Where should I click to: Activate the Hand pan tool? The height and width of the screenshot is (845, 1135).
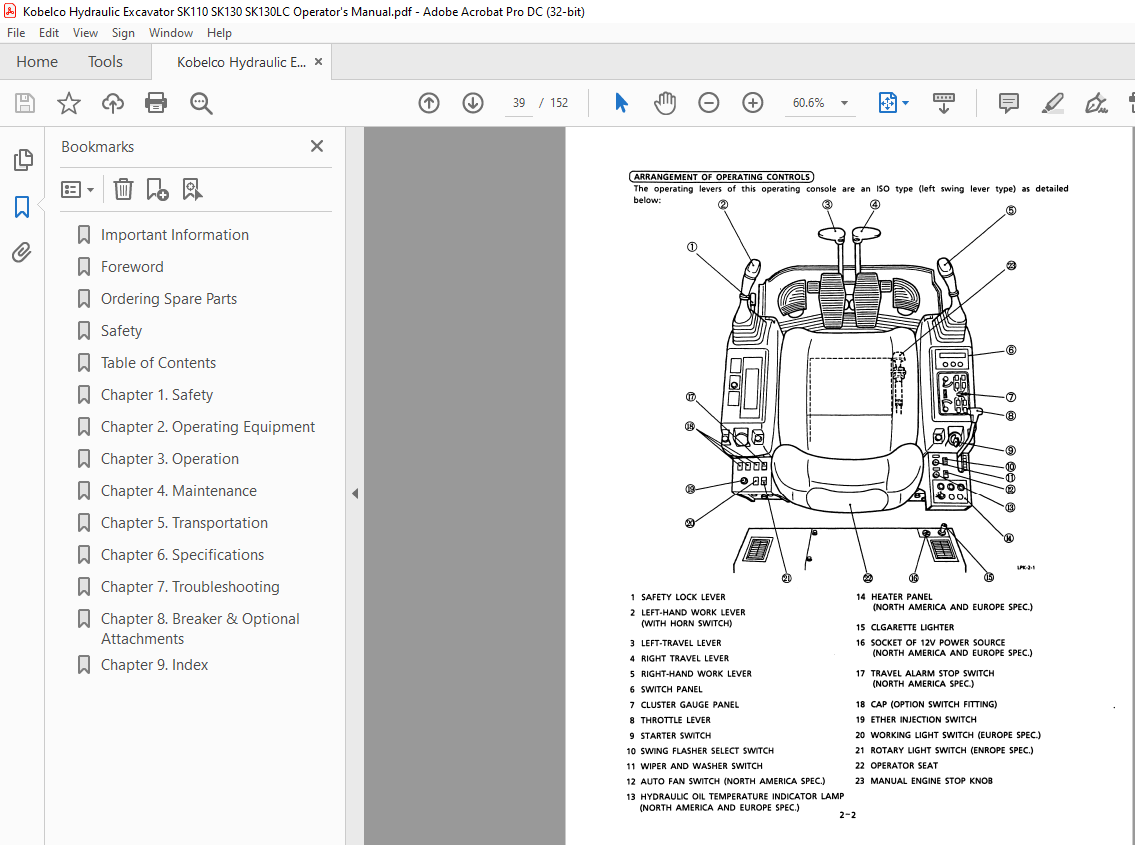coord(664,103)
